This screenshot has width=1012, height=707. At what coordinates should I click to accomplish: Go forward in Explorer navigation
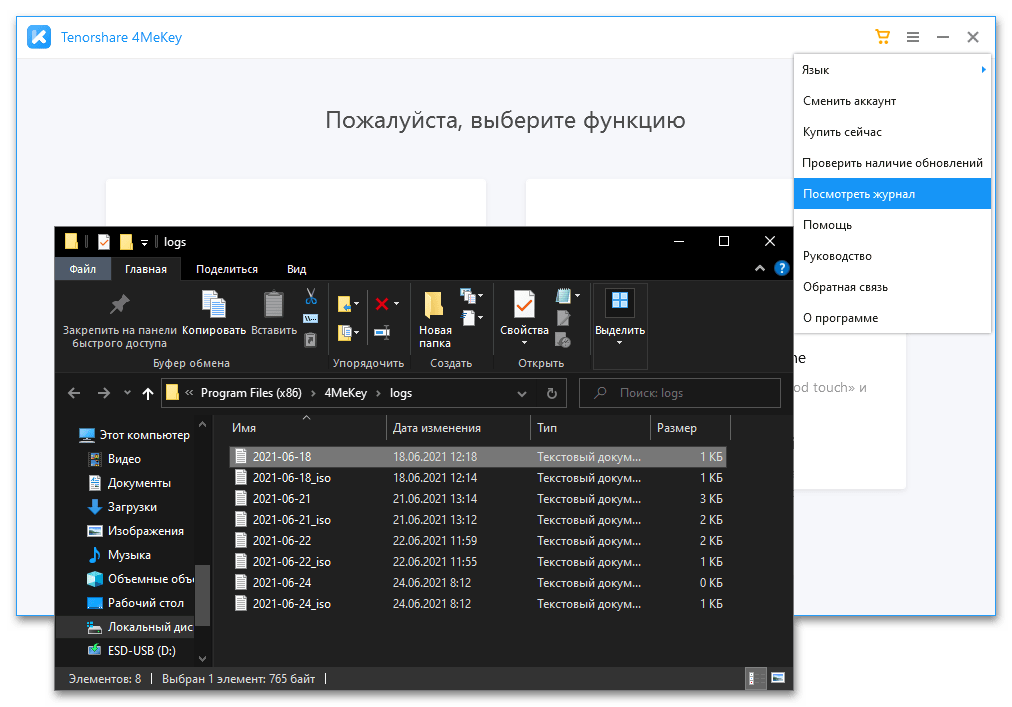pos(103,393)
